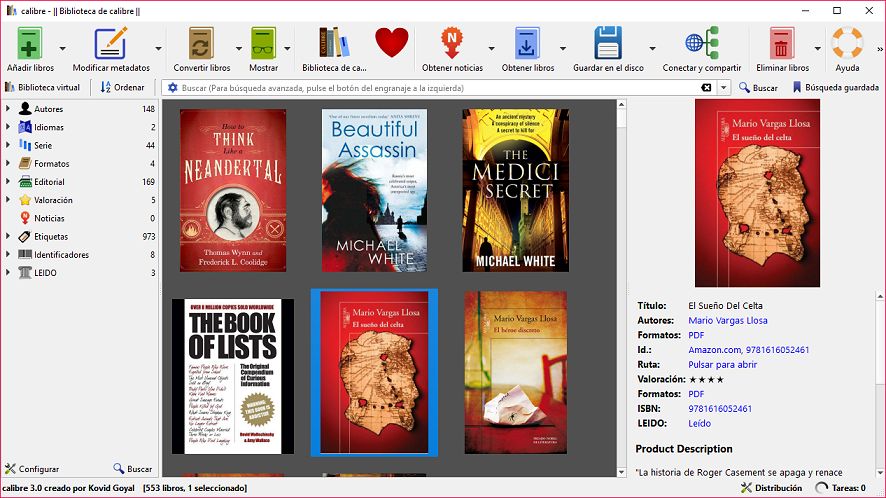Click the Serie icon
The image size is (886, 498).
click(x=25, y=145)
